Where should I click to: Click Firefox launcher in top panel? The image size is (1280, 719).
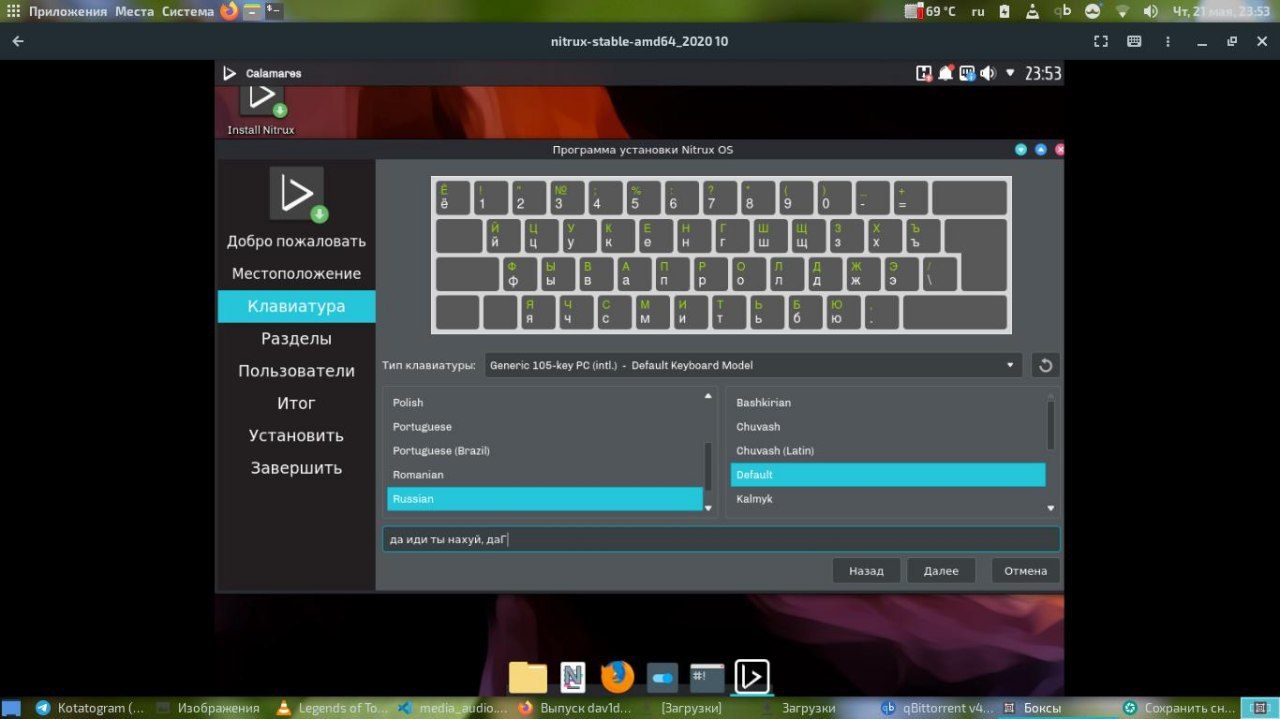(x=229, y=11)
